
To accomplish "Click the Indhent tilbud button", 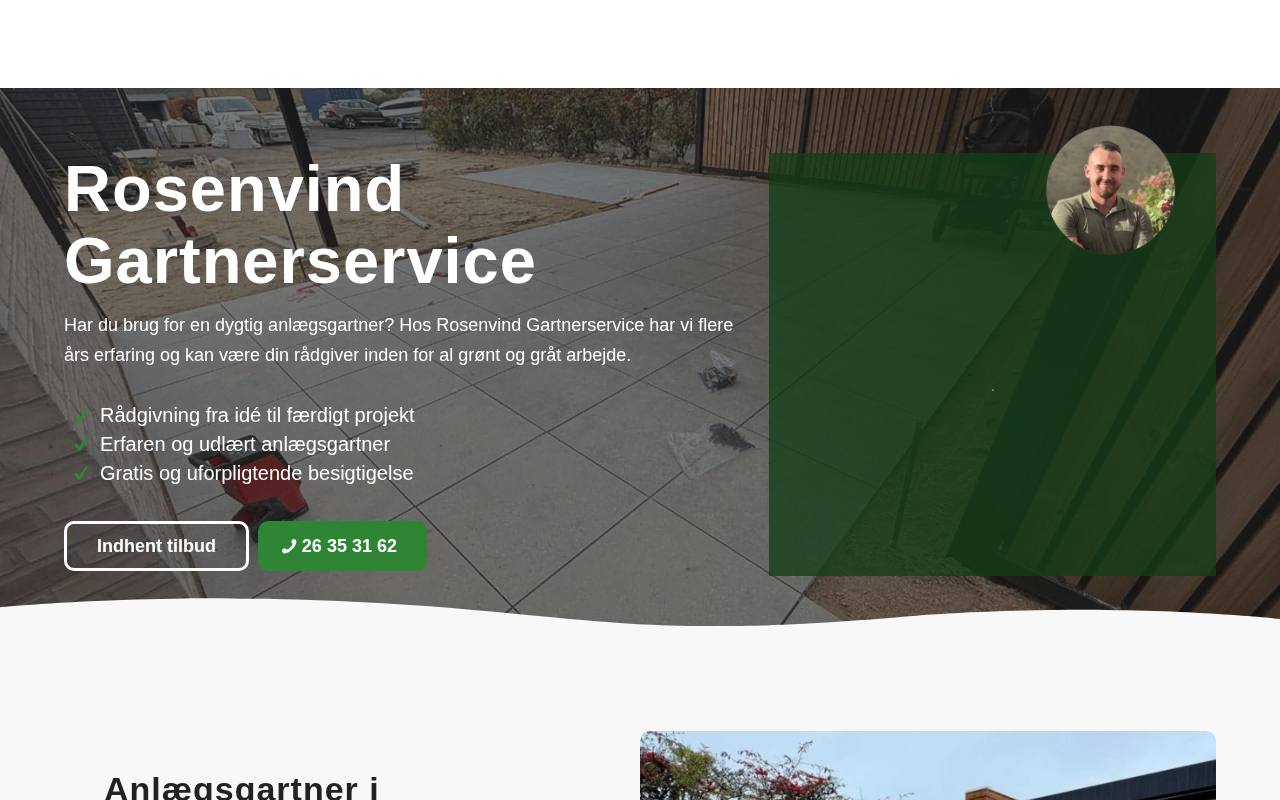I will (x=156, y=546).
